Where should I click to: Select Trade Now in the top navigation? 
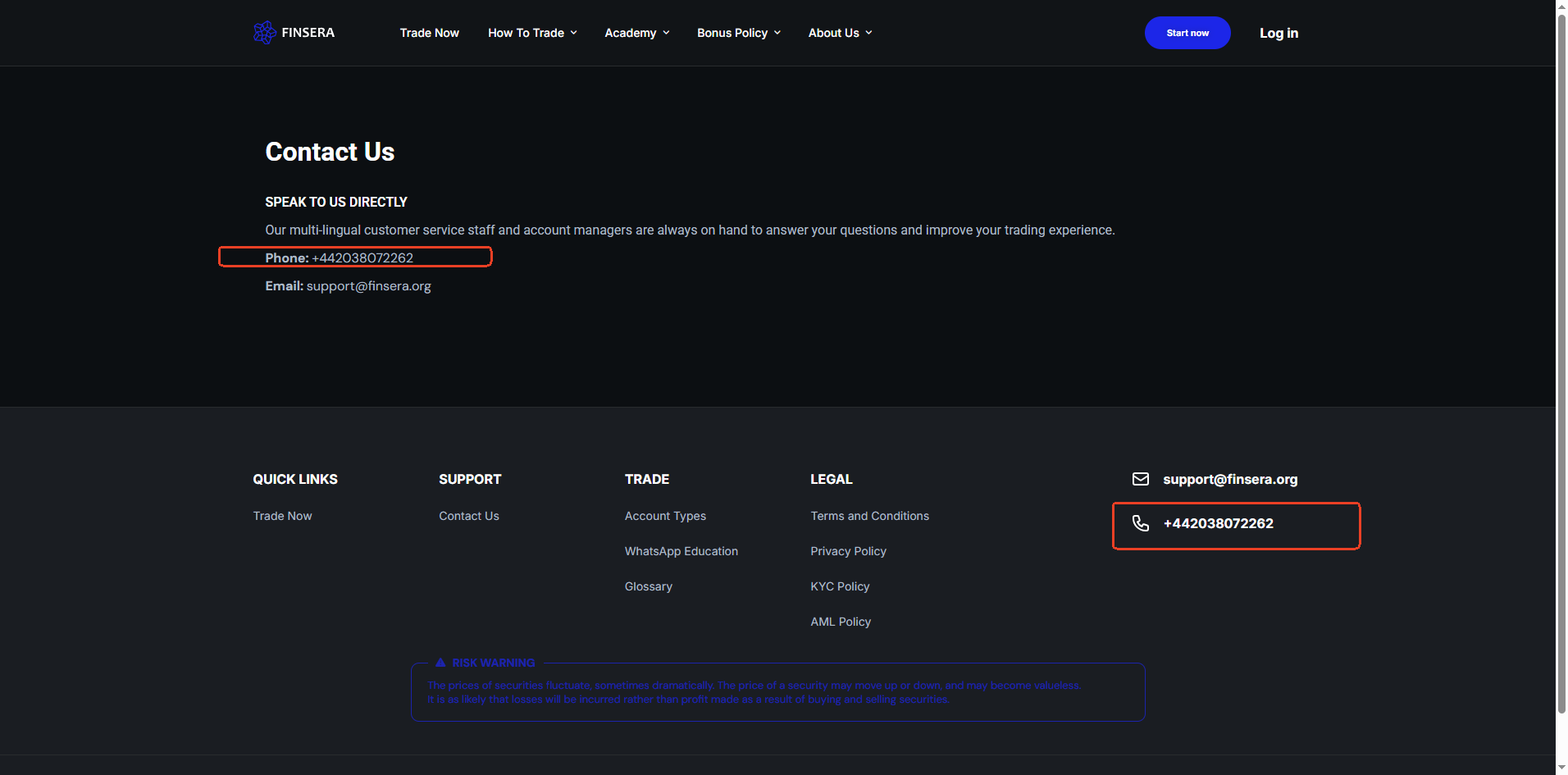tap(429, 33)
